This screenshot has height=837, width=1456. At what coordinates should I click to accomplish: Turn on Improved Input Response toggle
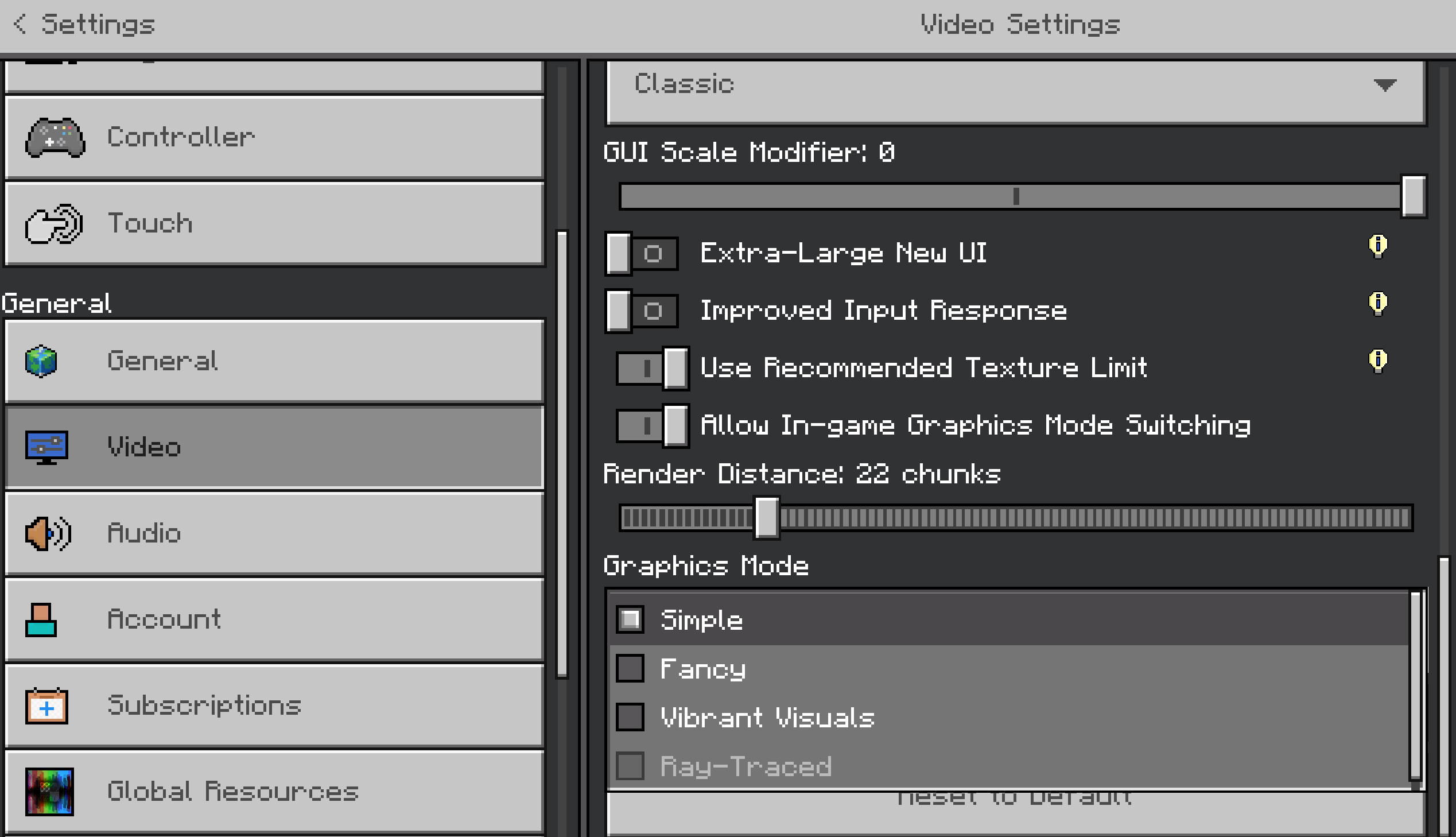click(x=641, y=311)
